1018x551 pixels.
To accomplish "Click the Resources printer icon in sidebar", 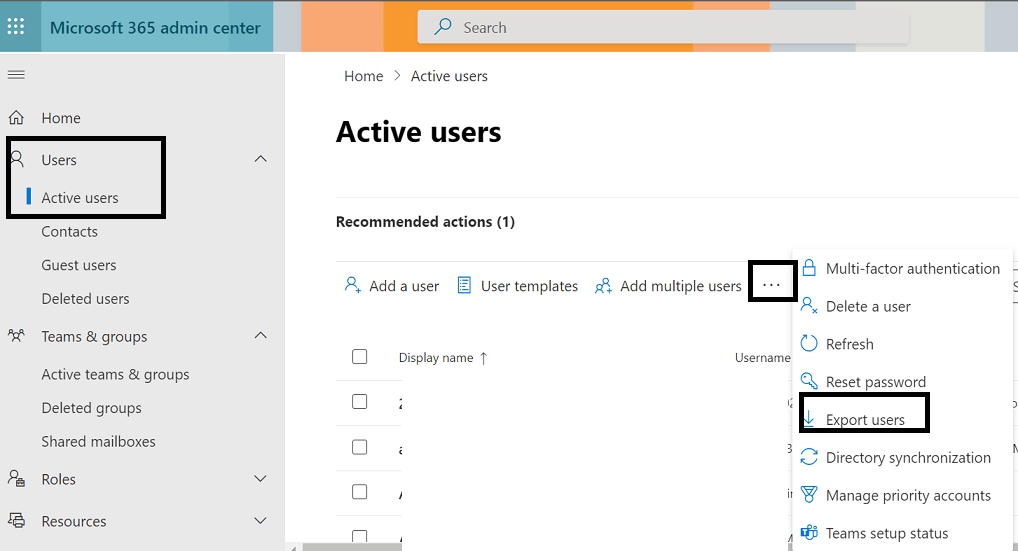I will (16, 520).
